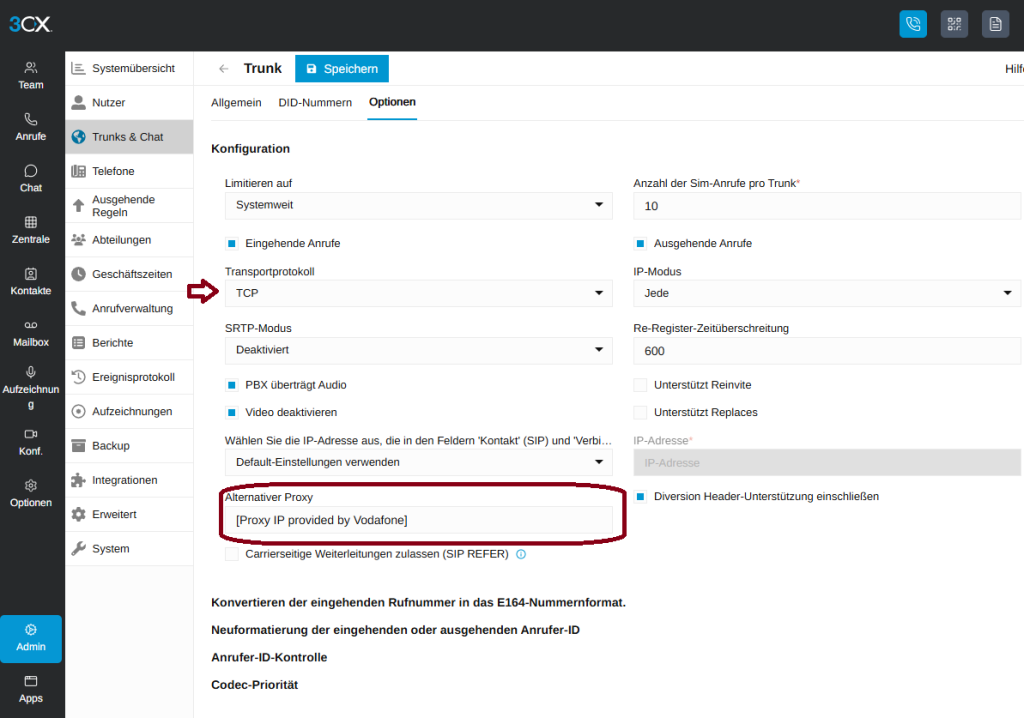1024x718 pixels.
Task: Open the Admin section
Action: [31, 638]
